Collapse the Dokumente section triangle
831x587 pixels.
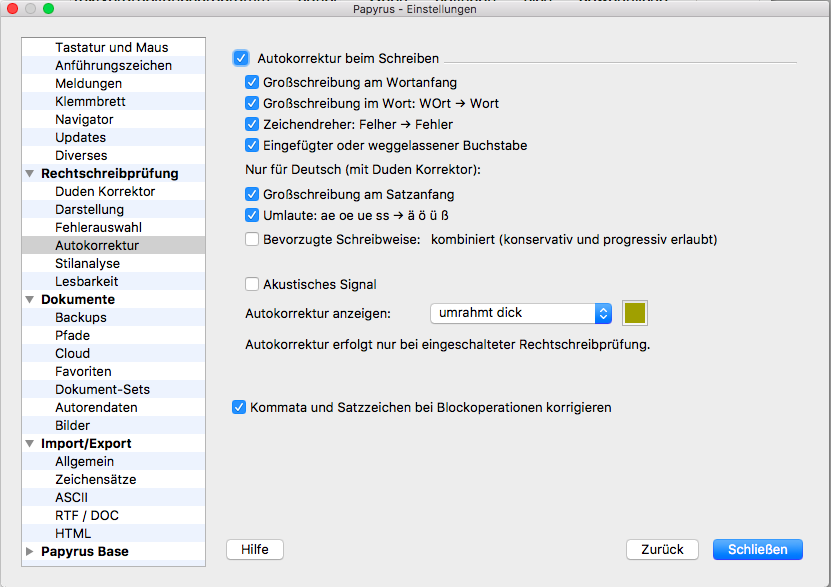click(x=30, y=300)
